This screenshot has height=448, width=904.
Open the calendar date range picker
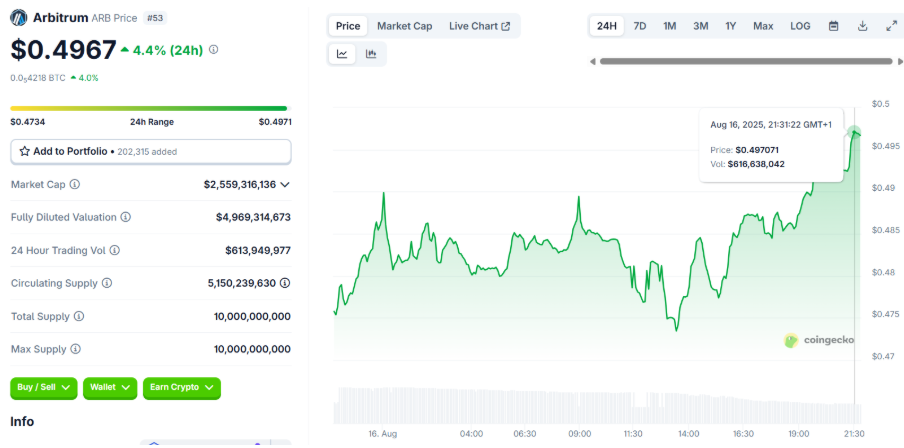tap(833, 26)
